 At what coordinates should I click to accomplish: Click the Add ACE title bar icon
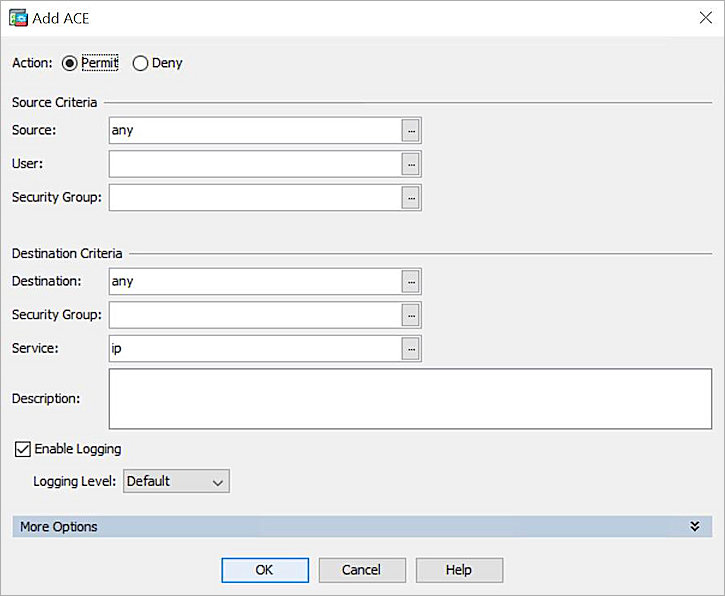coord(18,18)
